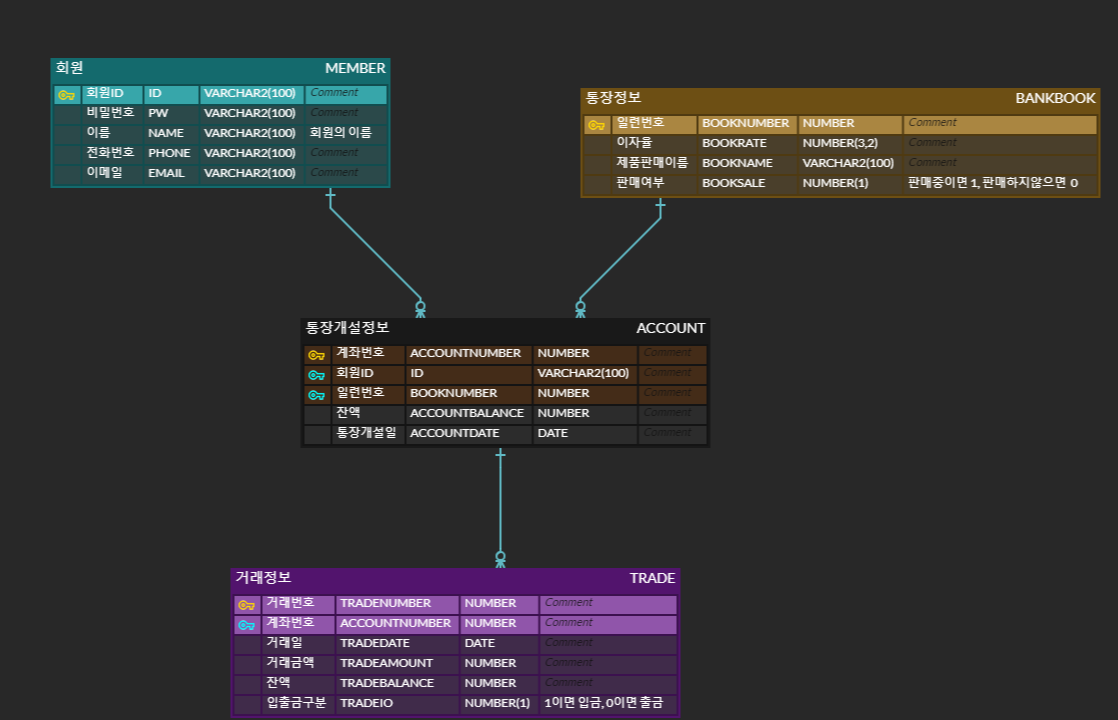This screenshot has height=720, width=1118.
Task: Click the TRADEIO column name
Action: [x=366, y=703]
